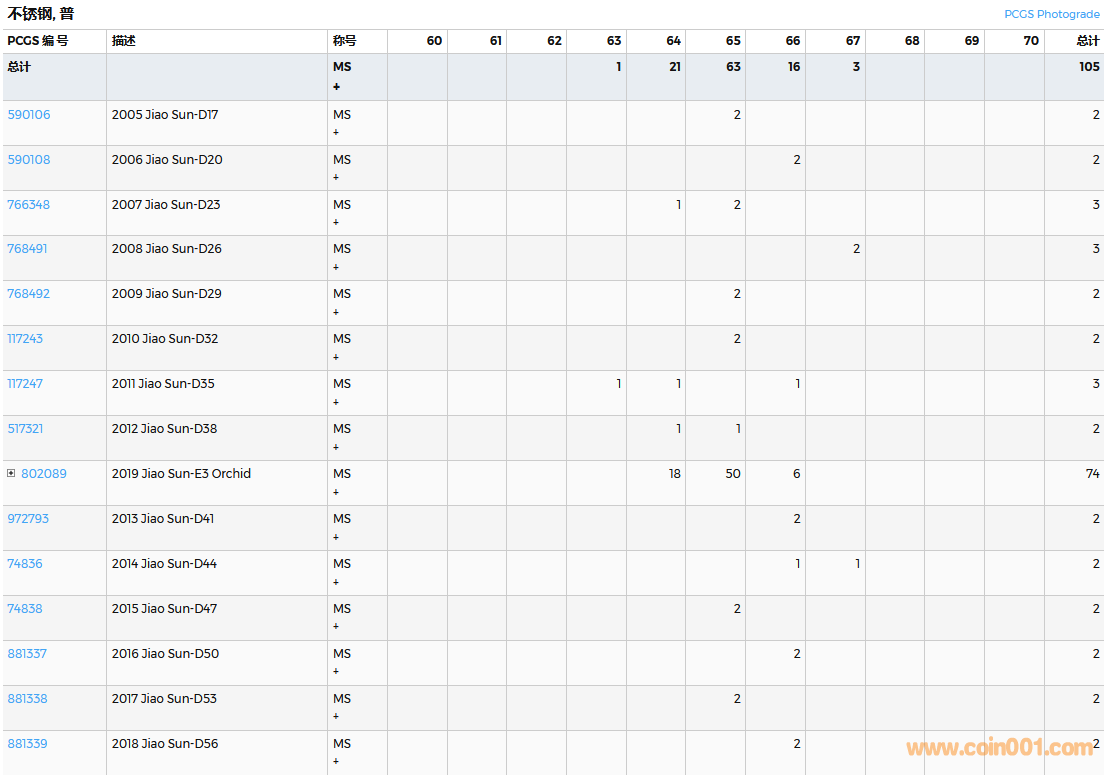
Task: Click the PCGS 编号 column header
Action: (x=38, y=41)
